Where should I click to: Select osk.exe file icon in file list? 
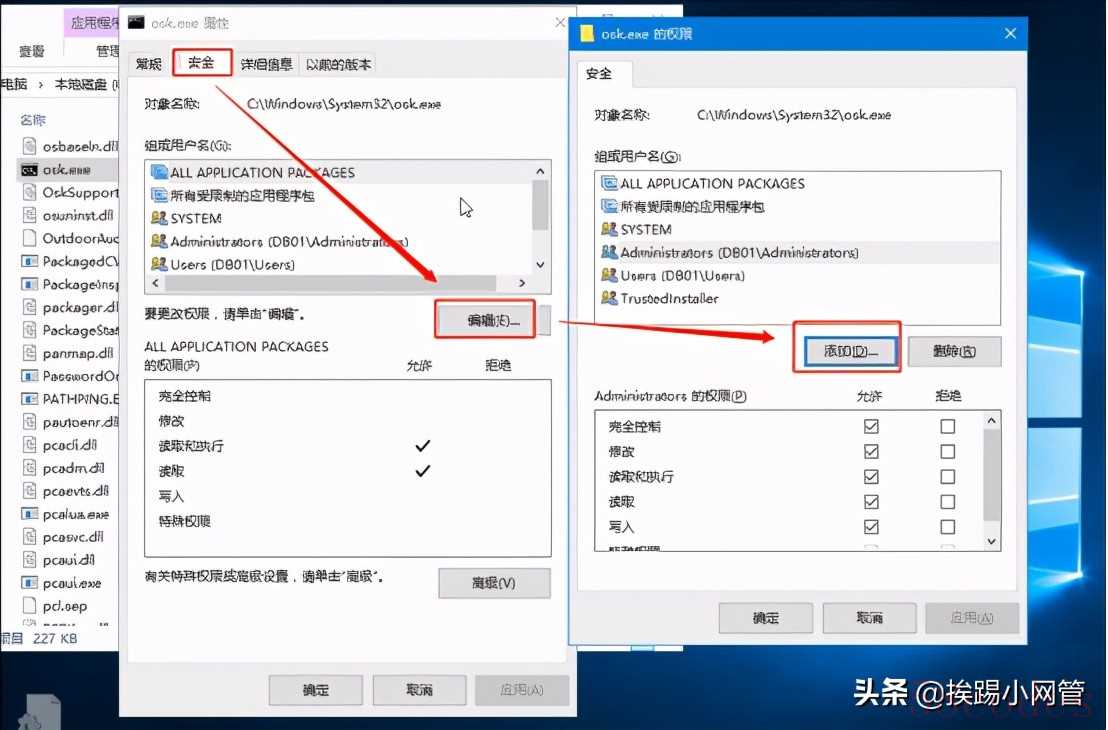(29, 170)
